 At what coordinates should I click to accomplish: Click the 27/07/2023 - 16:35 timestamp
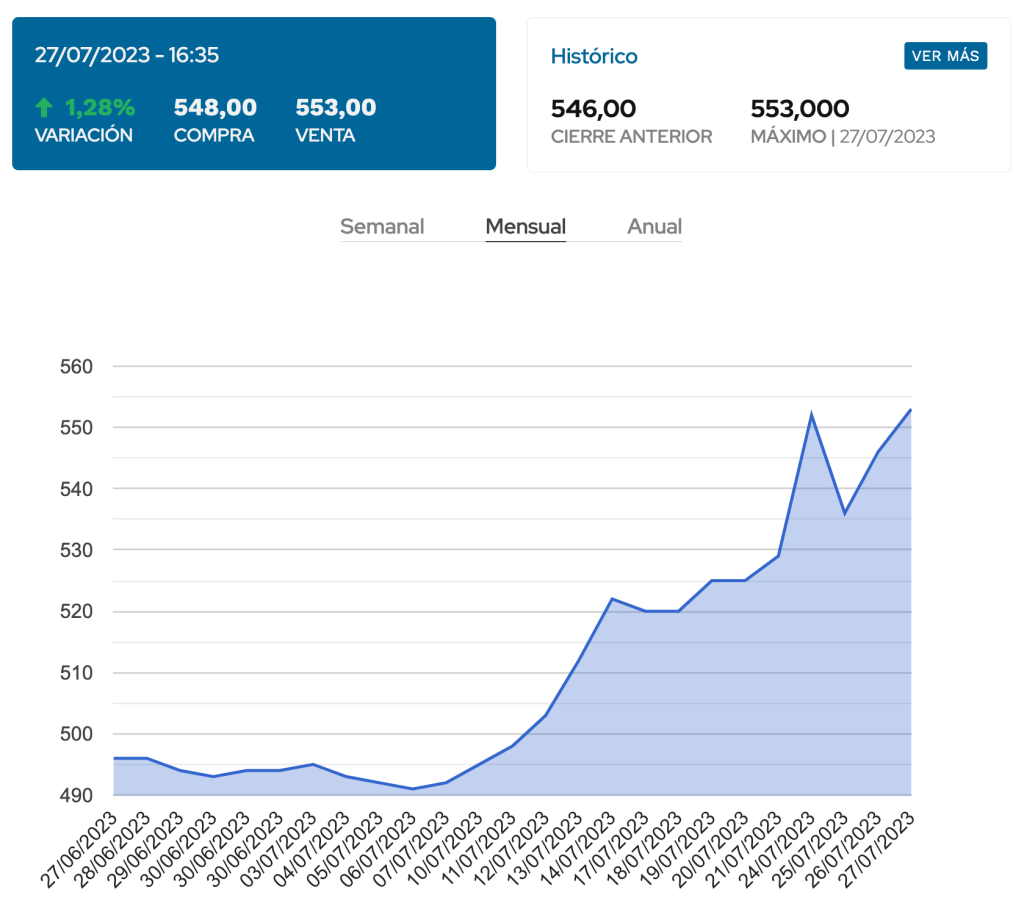(x=127, y=55)
